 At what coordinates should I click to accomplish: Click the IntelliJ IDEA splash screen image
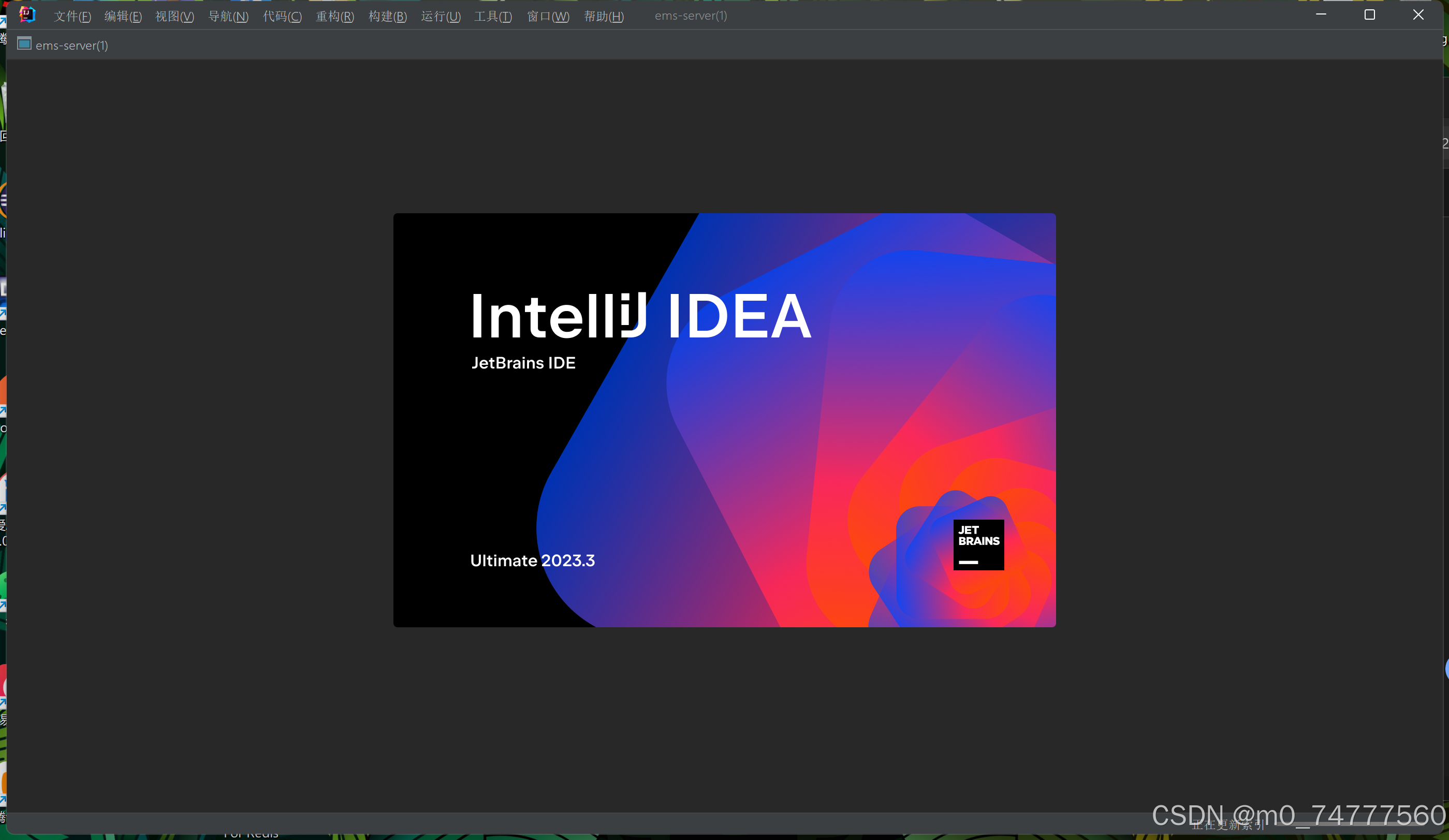coord(724,420)
